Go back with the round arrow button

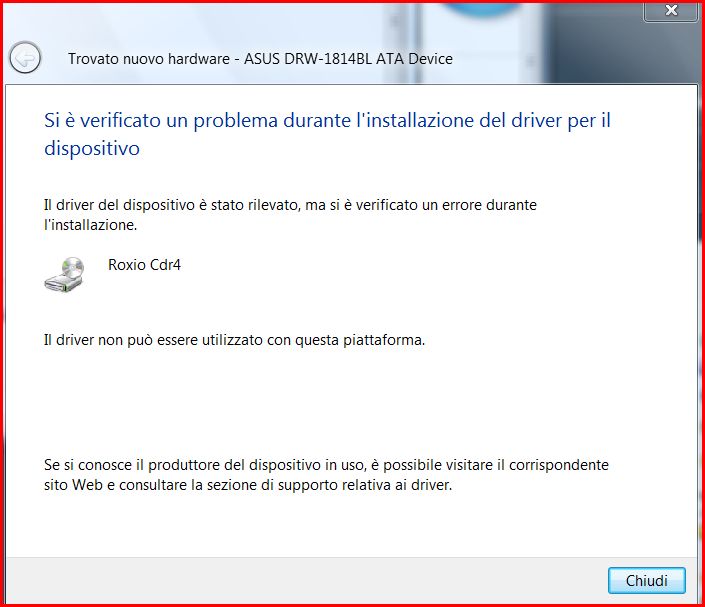25,58
